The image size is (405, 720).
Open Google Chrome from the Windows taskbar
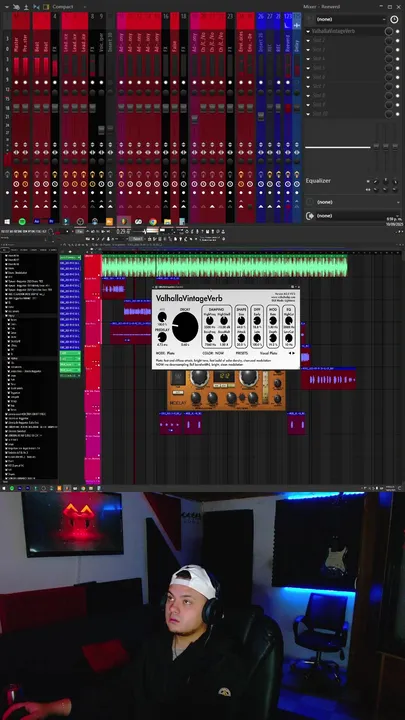coord(153,221)
